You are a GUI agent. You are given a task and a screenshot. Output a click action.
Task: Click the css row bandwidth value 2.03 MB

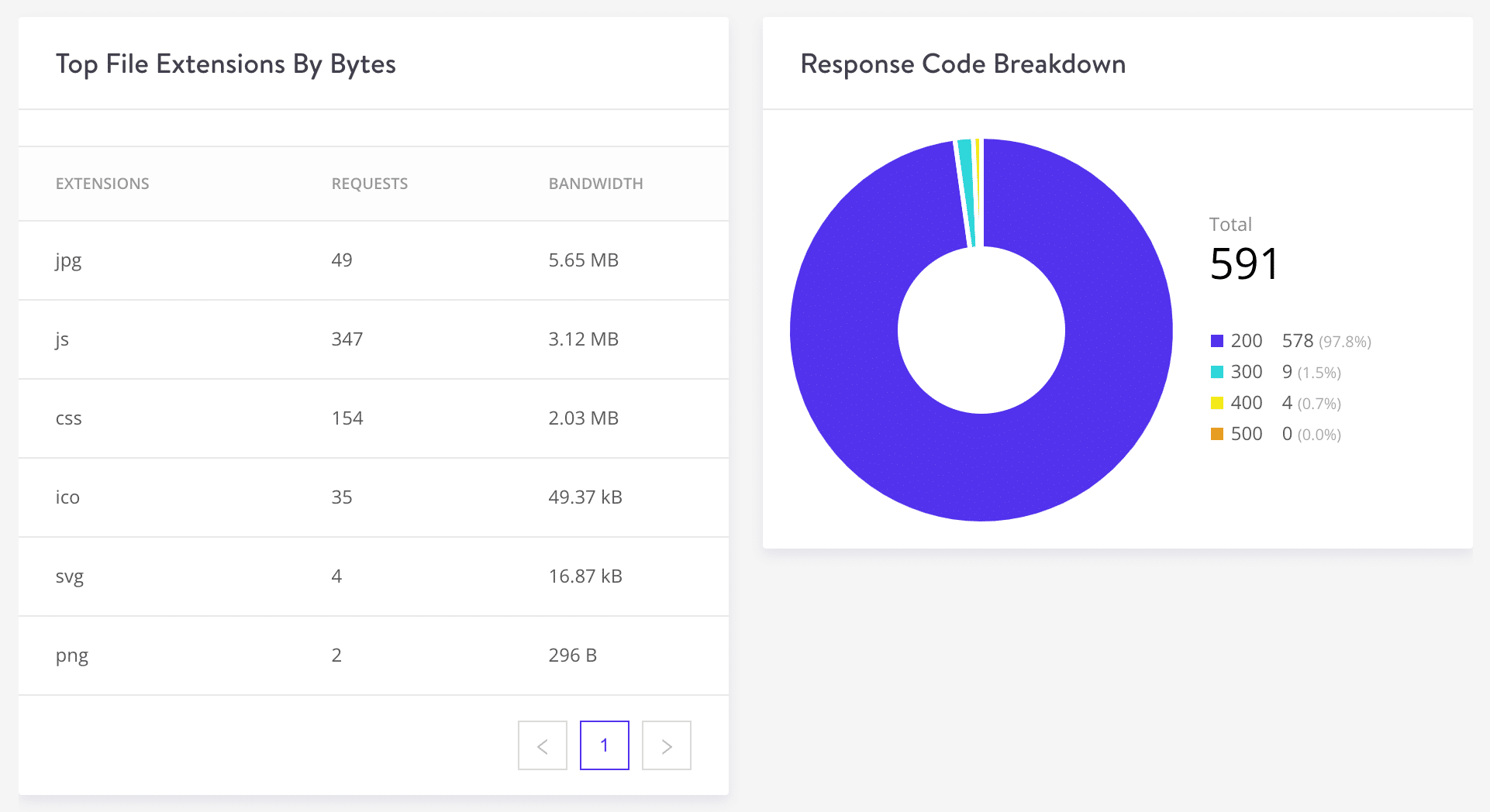[583, 418]
